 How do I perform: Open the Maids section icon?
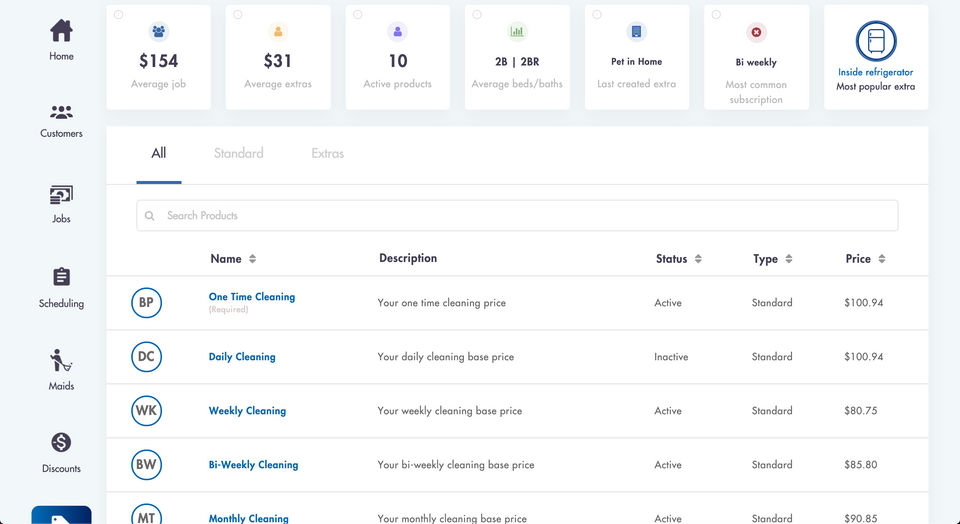(x=61, y=361)
